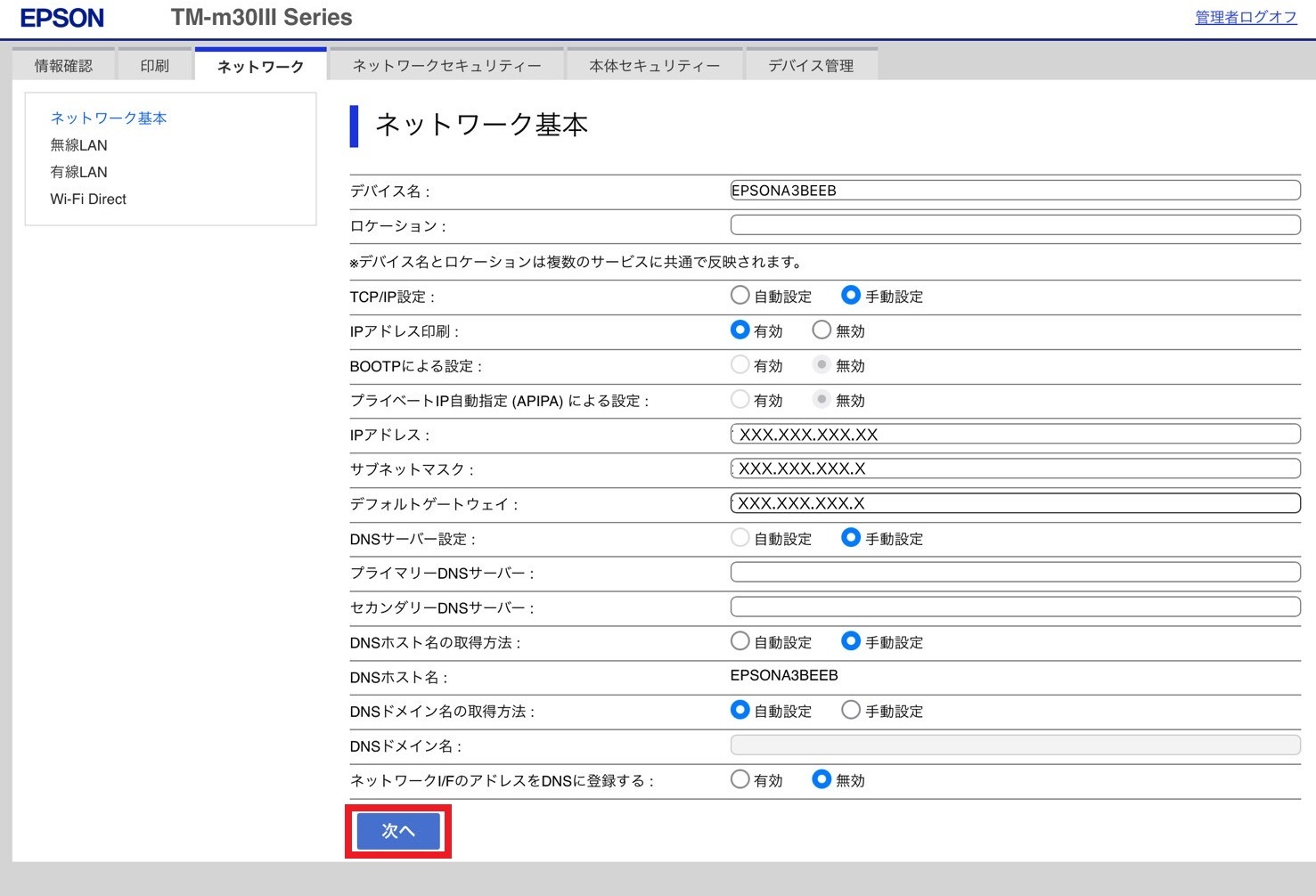Select 無線LAN in the sidebar
This screenshot has height=896, width=1316.
click(78, 145)
